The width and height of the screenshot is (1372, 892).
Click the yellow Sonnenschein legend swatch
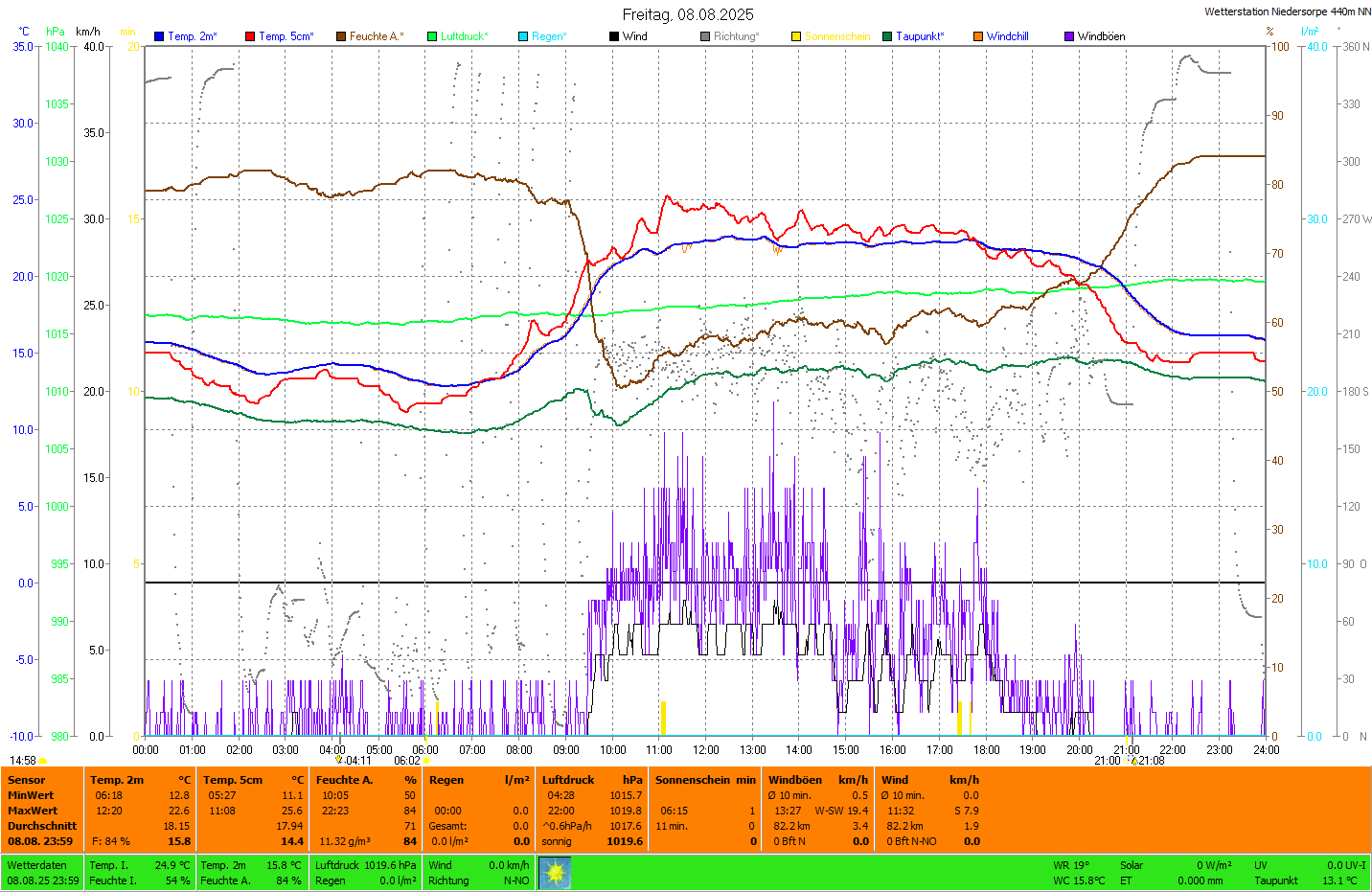pyautogui.click(x=796, y=36)
